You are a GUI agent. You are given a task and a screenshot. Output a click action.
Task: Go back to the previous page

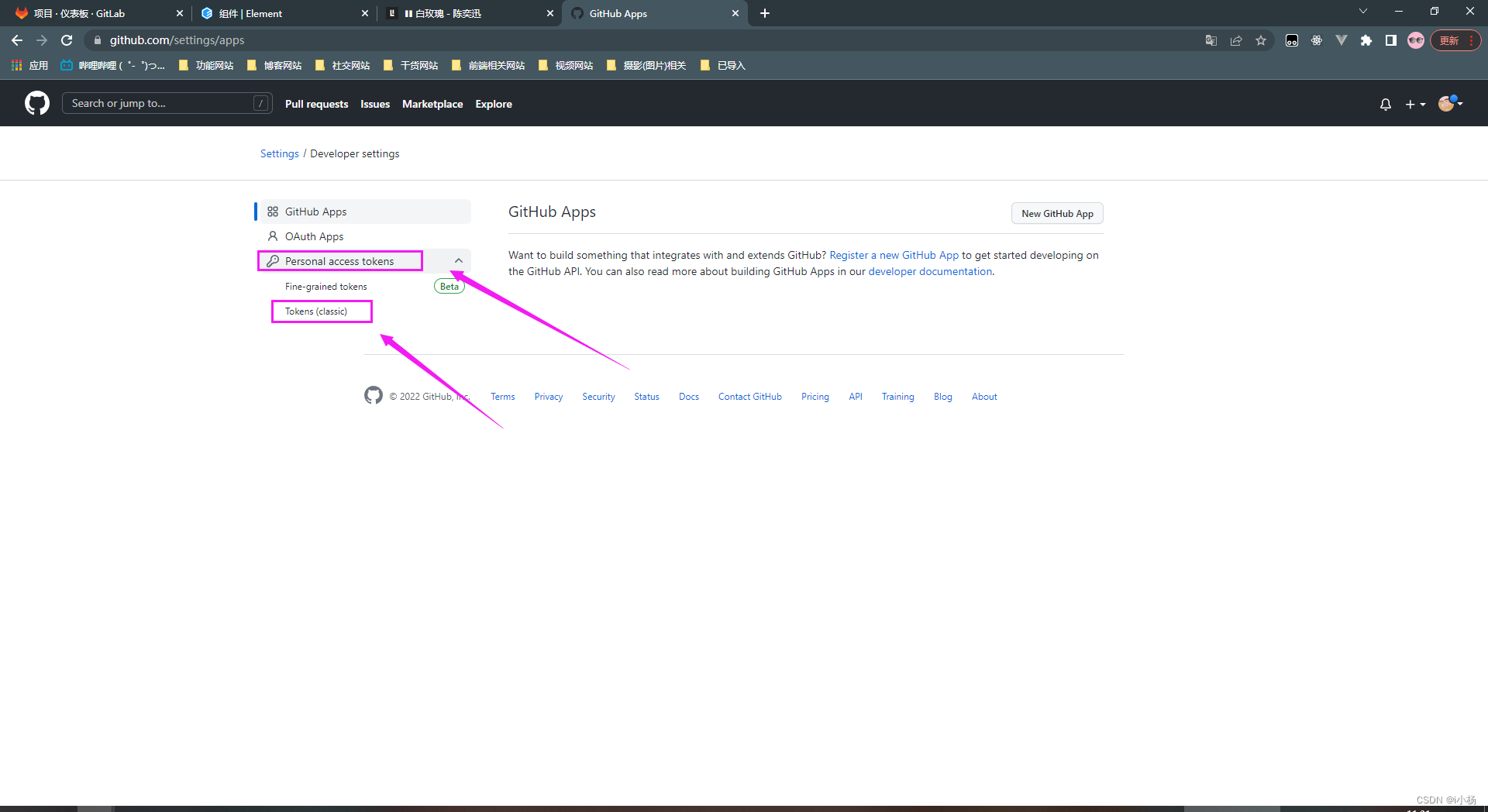click(x=17, y=40)
